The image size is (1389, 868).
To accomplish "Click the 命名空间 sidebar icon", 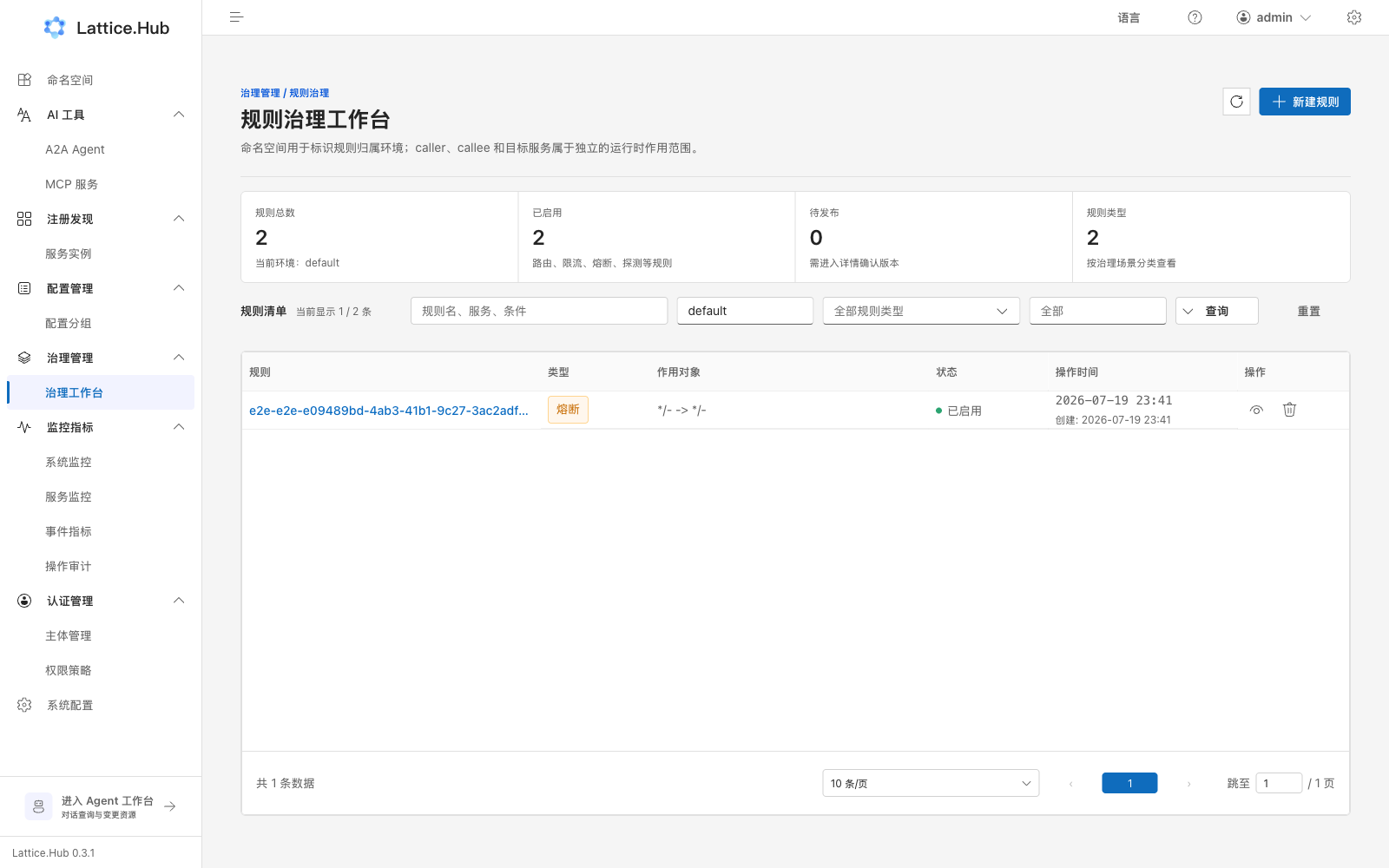I will point(24,80).
